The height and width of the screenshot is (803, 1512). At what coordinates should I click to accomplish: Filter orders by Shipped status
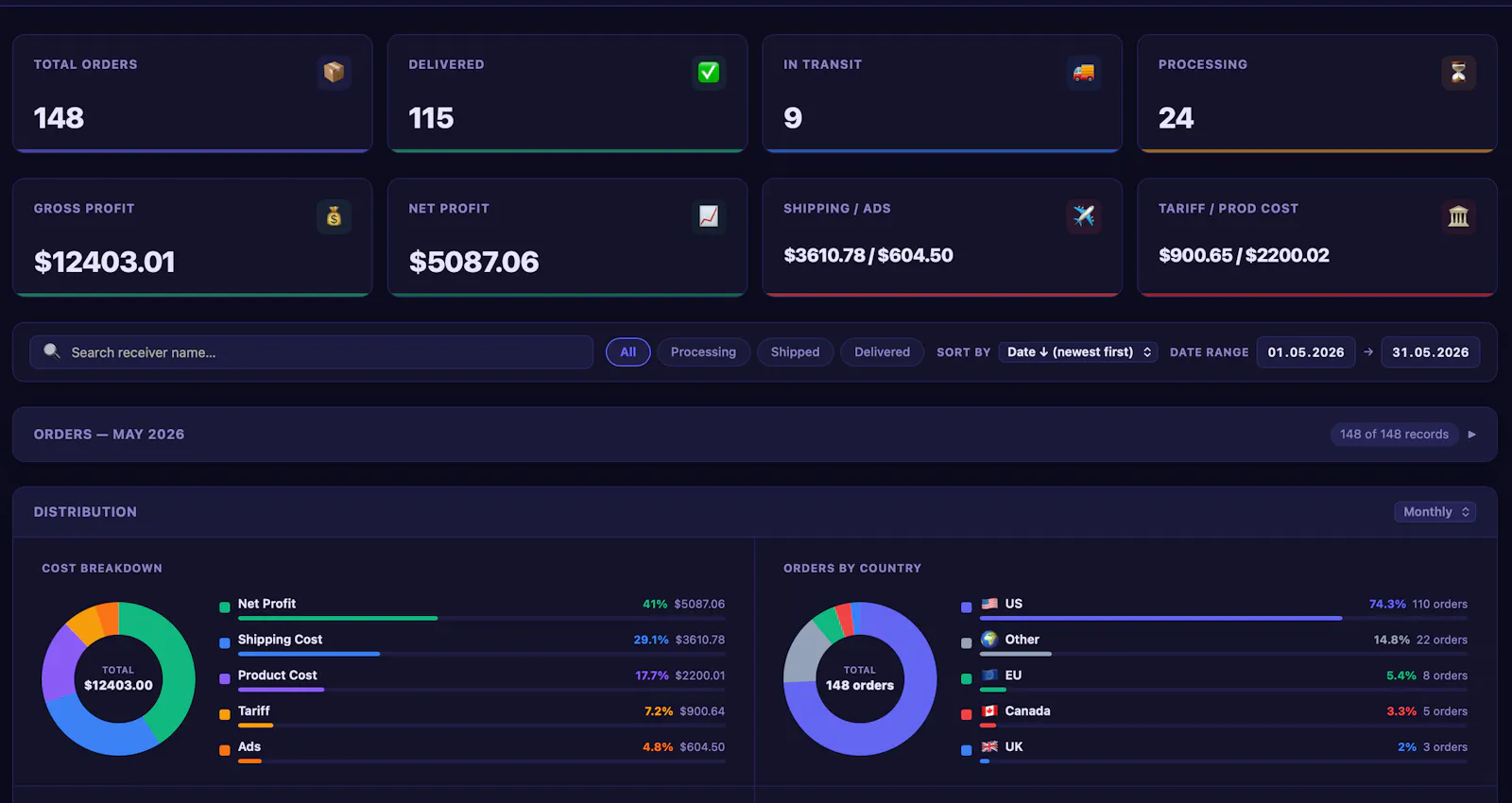coord(795,352)
